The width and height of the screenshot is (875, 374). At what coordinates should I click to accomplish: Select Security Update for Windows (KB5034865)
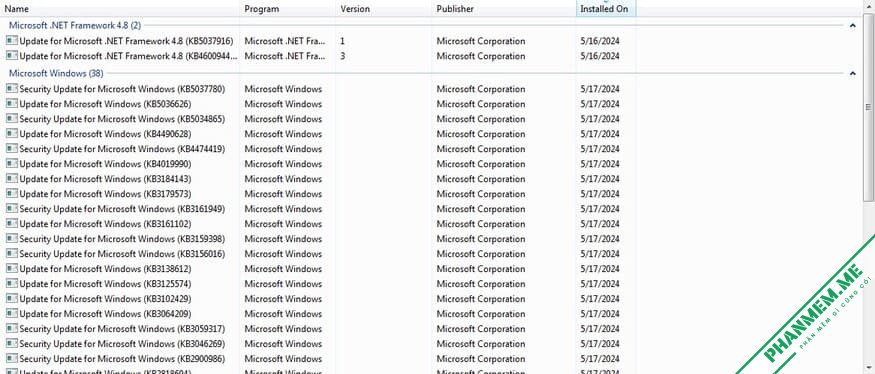point(122,119)
